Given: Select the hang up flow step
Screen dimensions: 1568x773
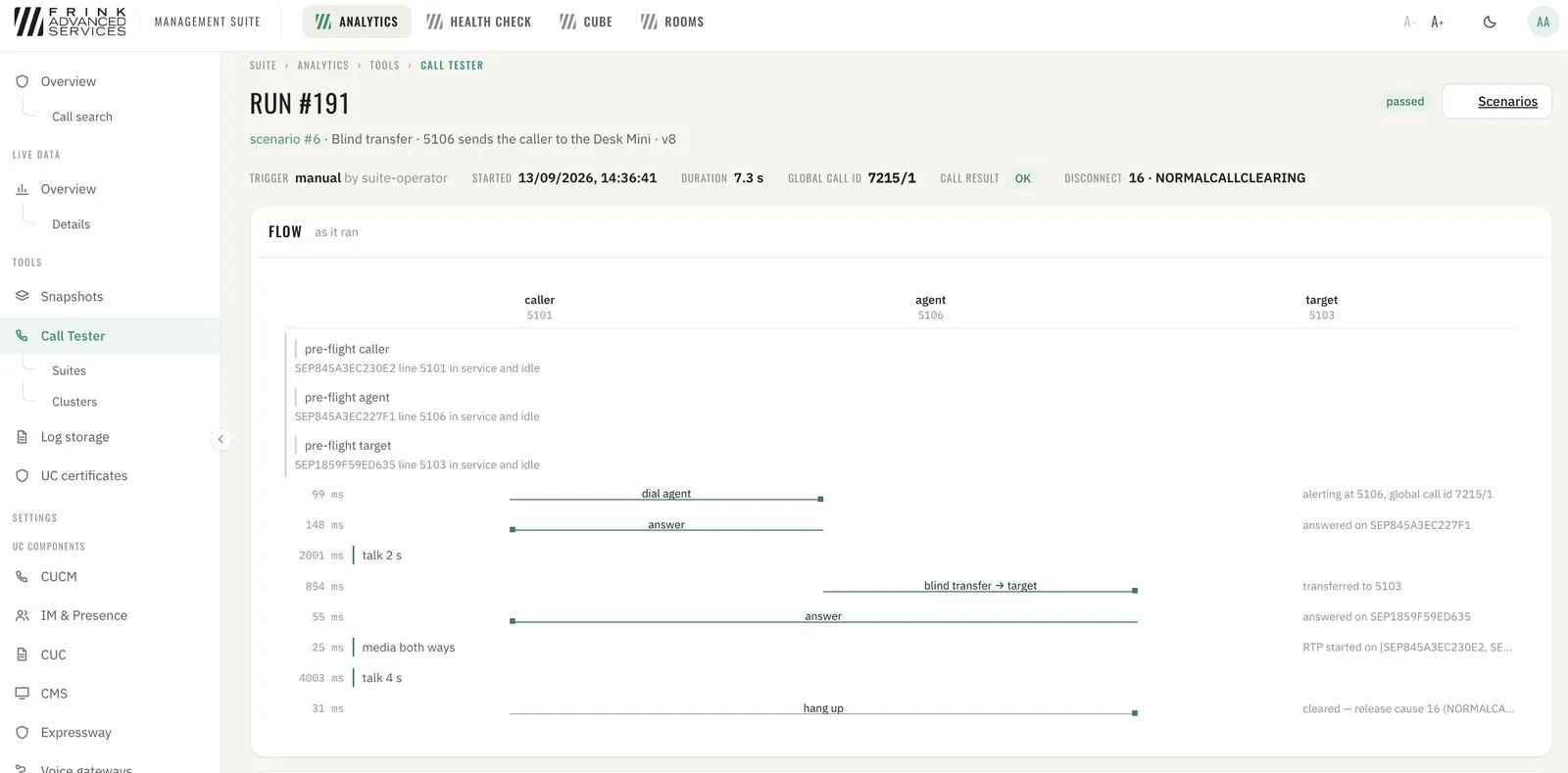Looking at the screenshot, I should (x=823, y=708).
